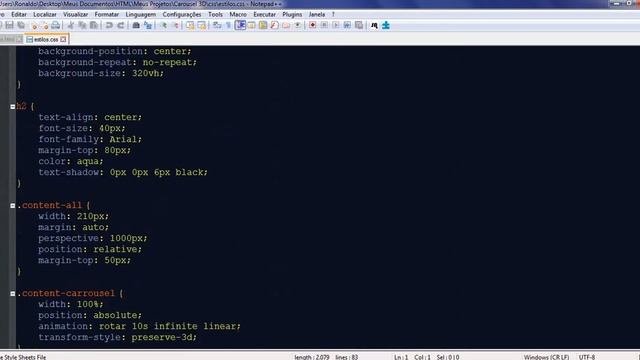
Task: Click the line 'transform-style: preserve-3d;'
Action: [118, 337]
